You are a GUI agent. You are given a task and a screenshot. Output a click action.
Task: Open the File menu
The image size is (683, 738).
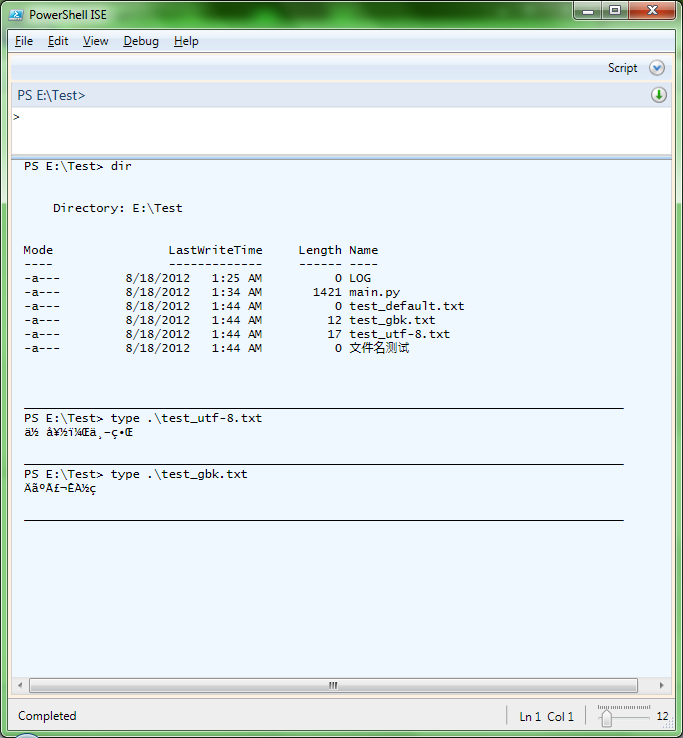point(24,41)
